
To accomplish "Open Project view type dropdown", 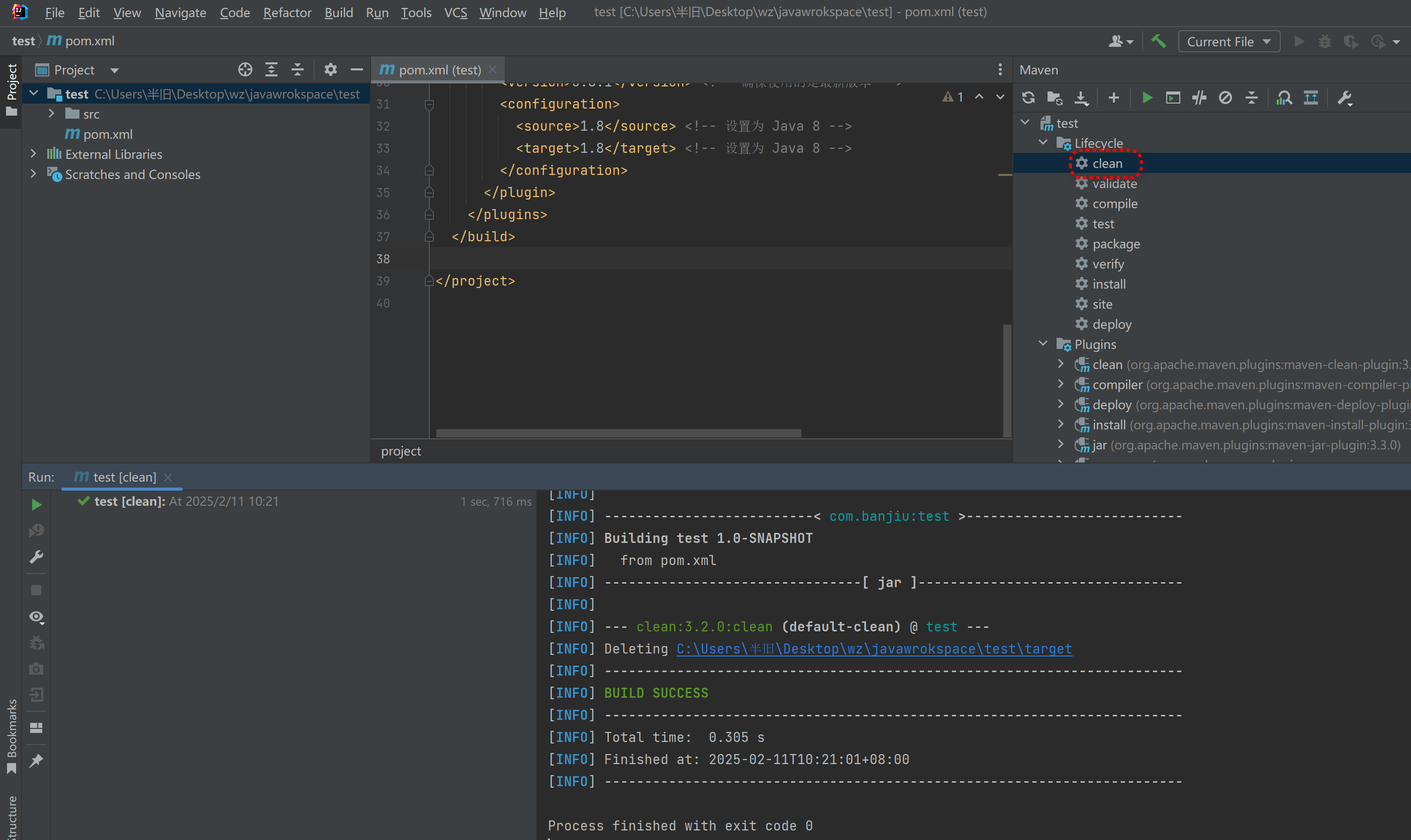I will (x=114, y=70).
